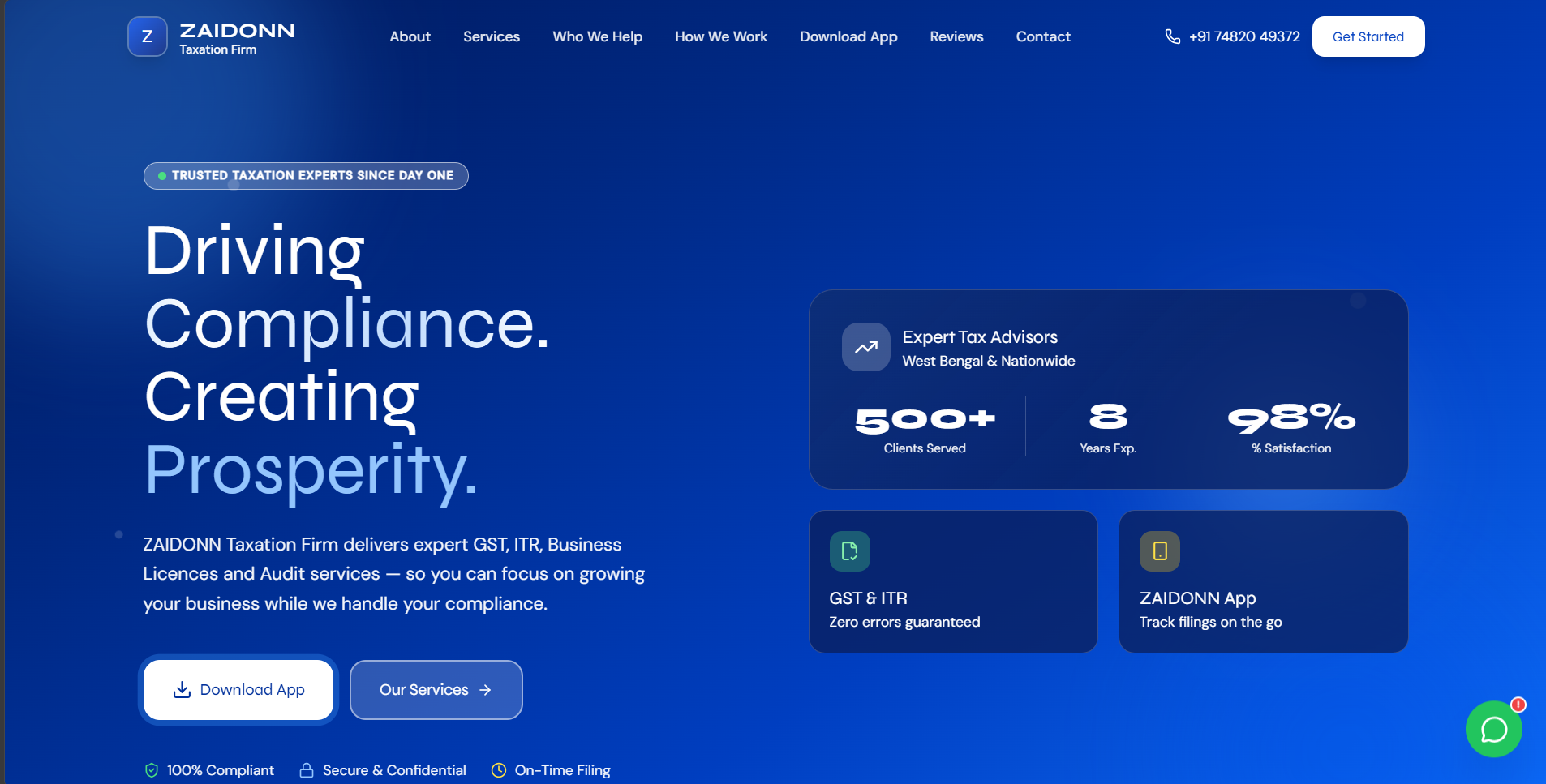
Task: Click Our Services button
Action: click(x=436, y=690)
